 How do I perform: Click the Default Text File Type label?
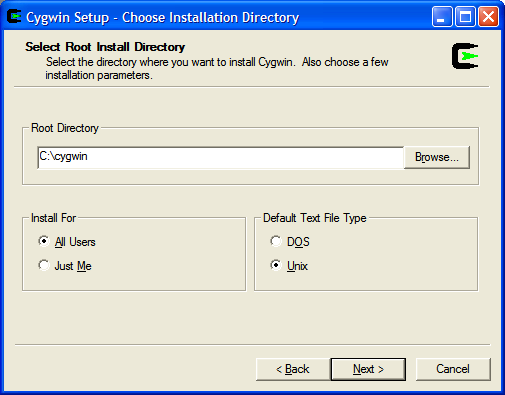315,218
